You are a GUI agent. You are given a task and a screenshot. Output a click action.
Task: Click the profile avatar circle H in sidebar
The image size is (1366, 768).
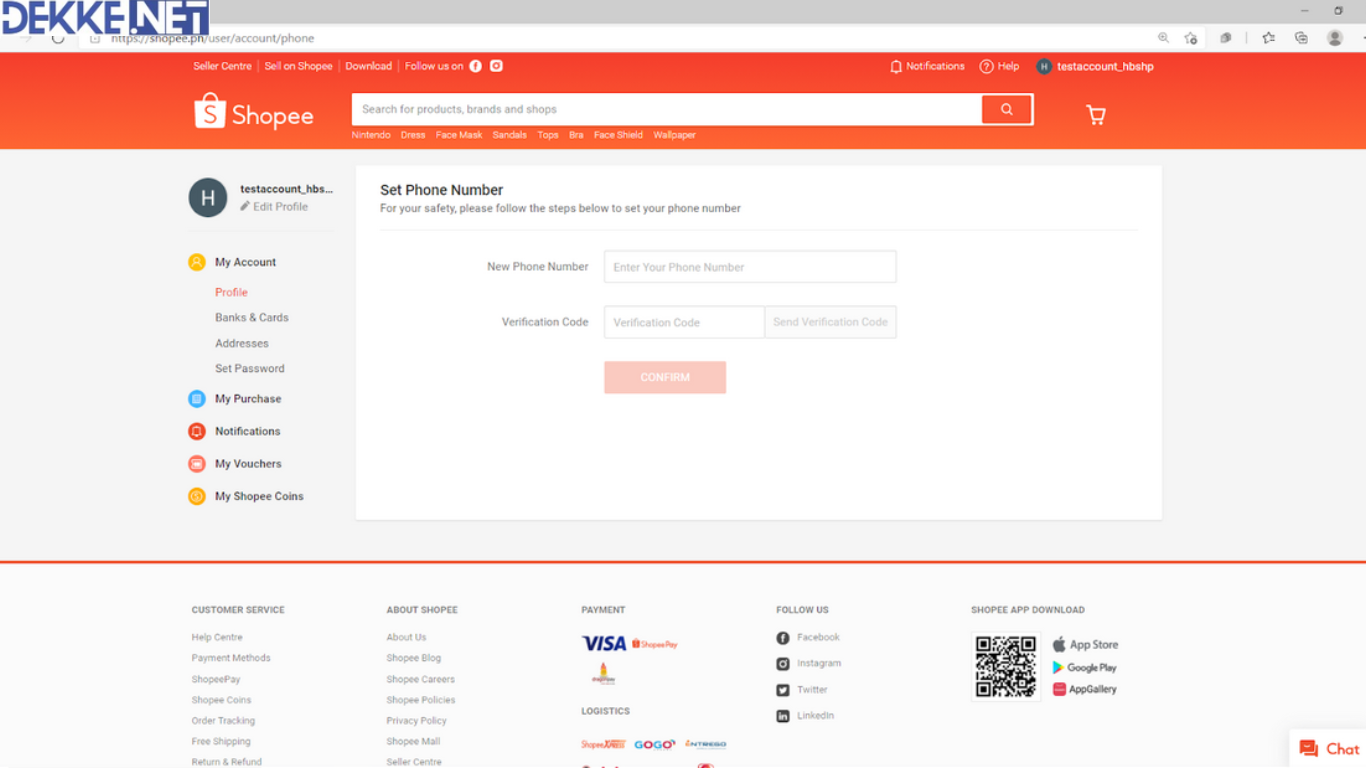(x=208, y=198)
